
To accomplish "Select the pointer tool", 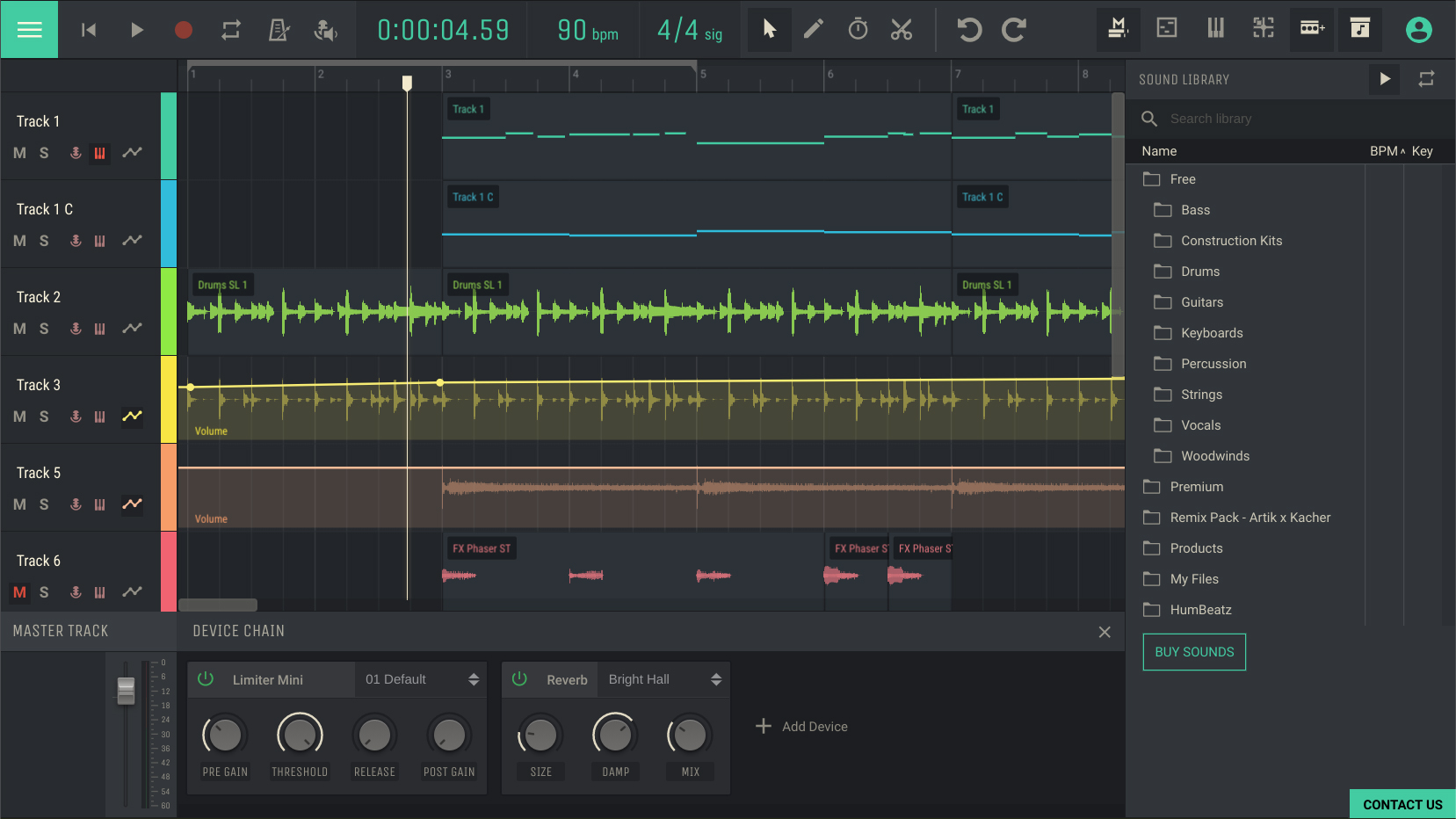I will pyautogui.click(x=770, y=30).
